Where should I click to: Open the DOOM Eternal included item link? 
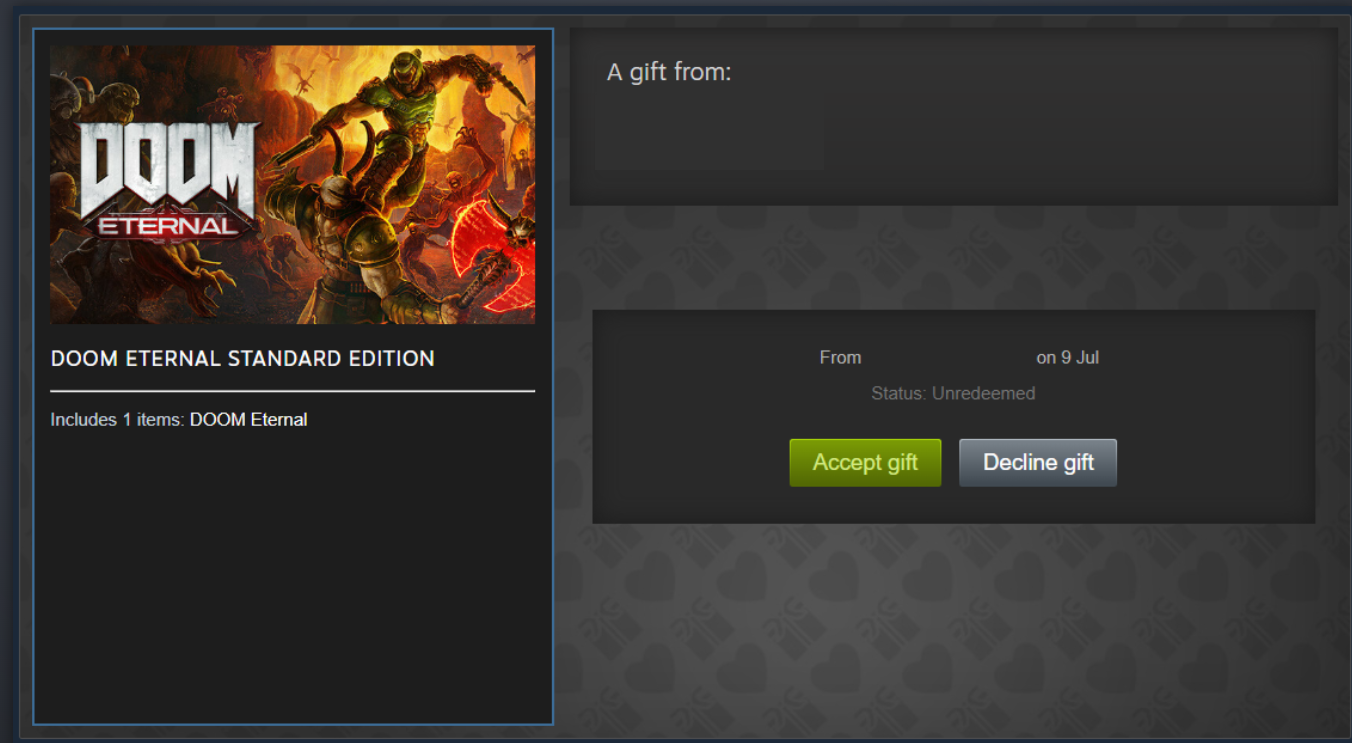coord(248,420)
